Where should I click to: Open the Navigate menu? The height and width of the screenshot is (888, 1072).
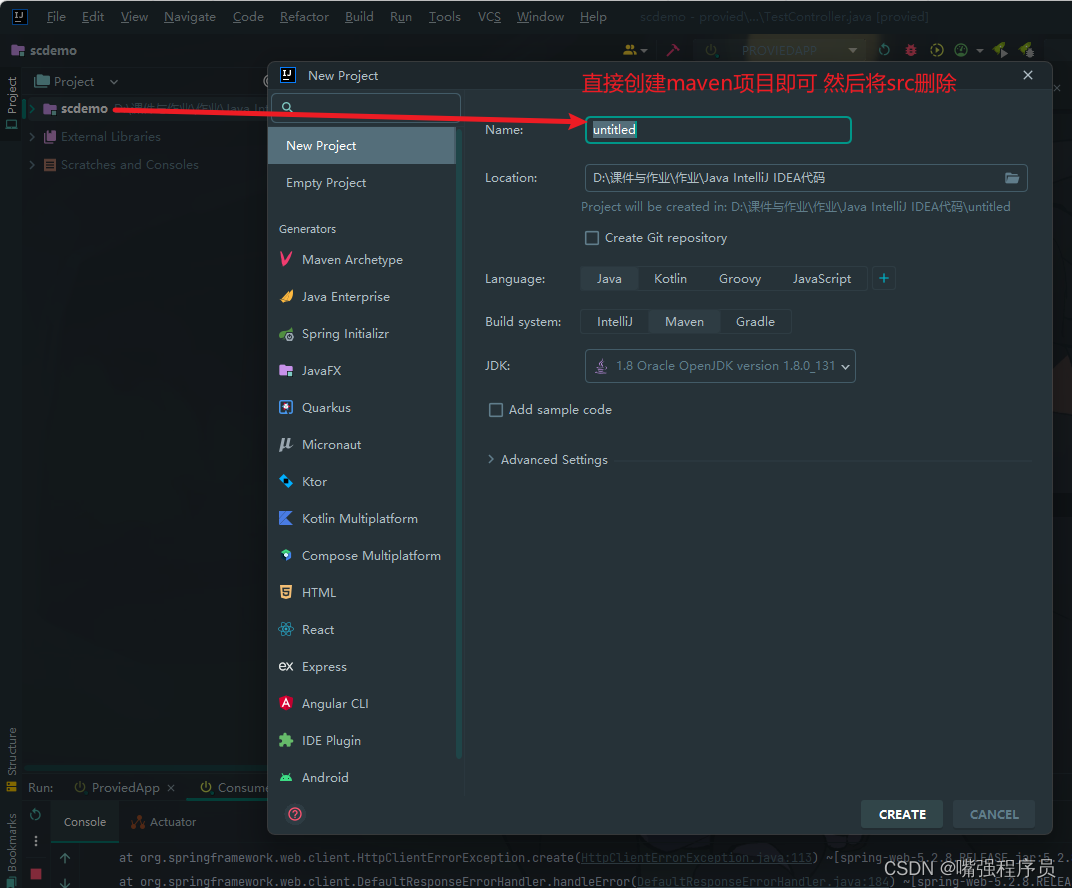tap(190, 16)
